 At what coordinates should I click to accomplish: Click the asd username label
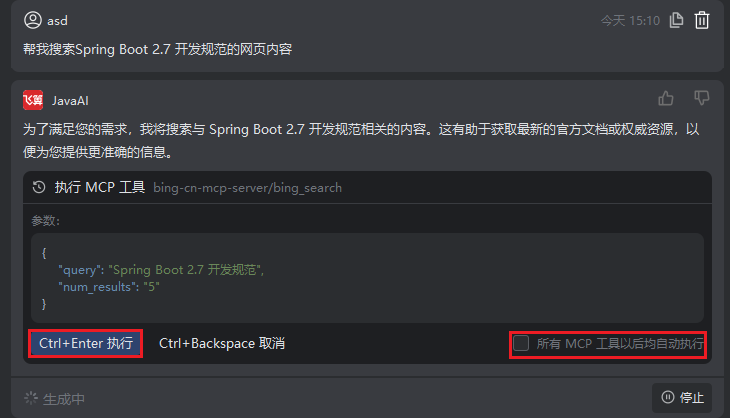click(x=57, y=21)
